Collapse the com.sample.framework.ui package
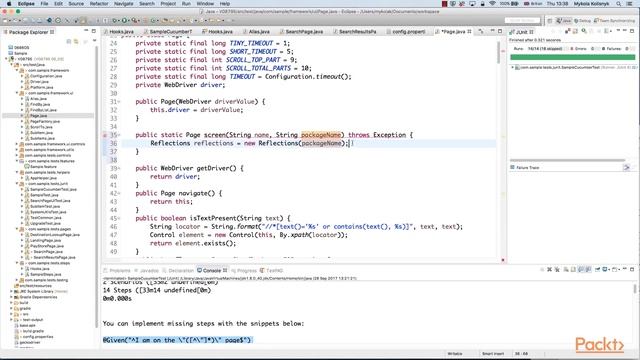 click(17, 93)
